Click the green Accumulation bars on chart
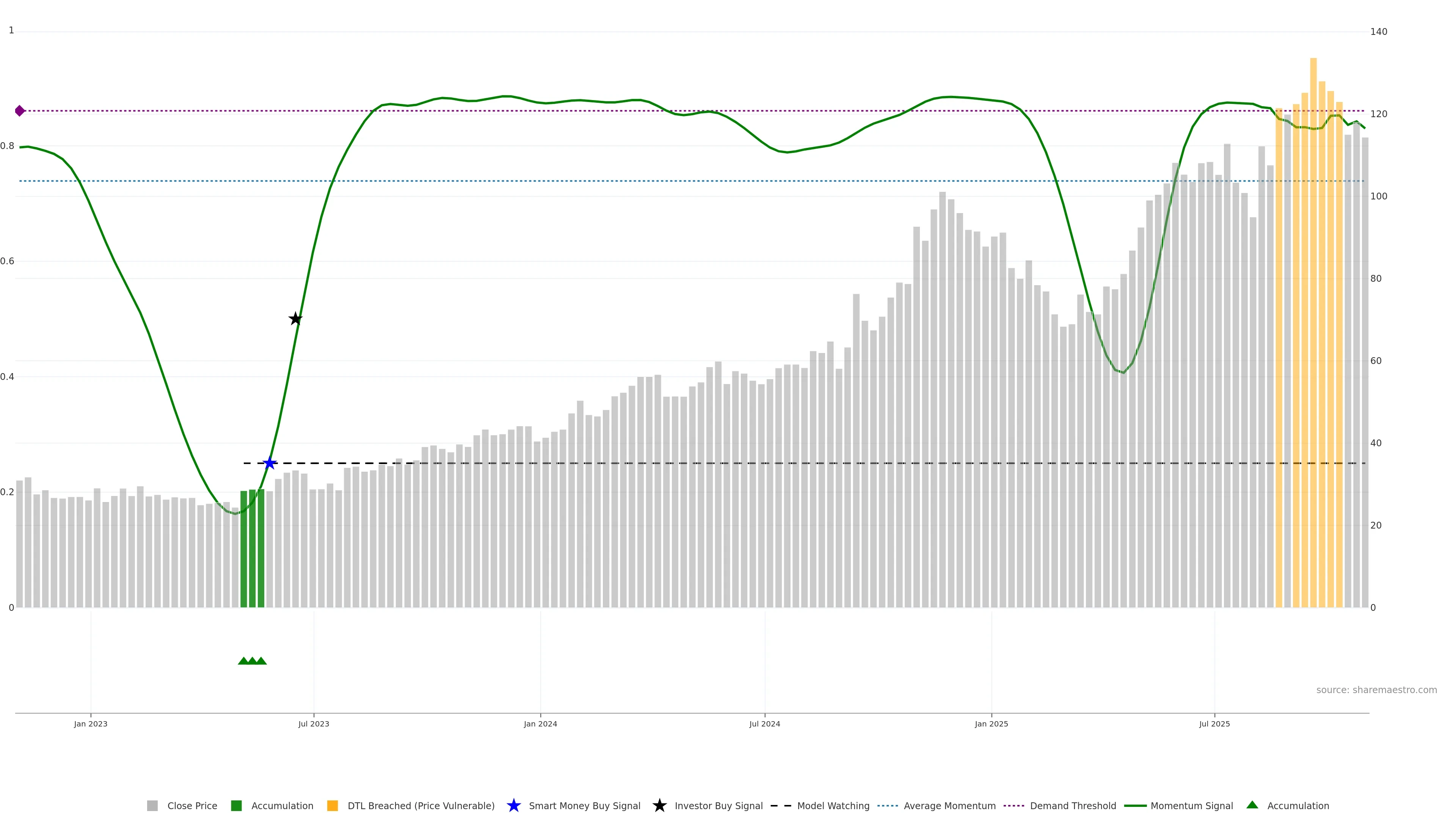The height and width of the screenshot is (819, 1456). tap(252, 548)
